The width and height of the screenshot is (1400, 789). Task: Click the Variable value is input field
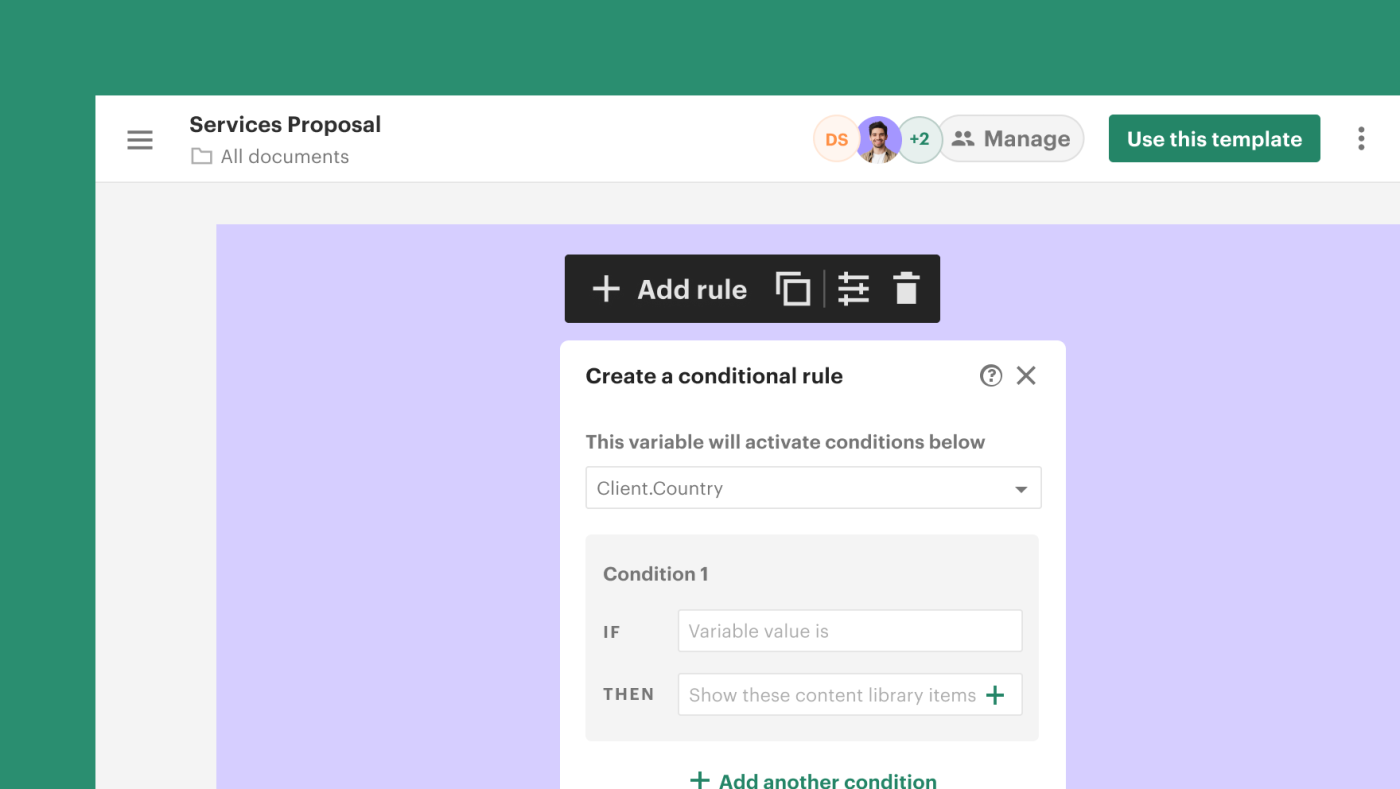pyautogui.click(x=849, y=630)
